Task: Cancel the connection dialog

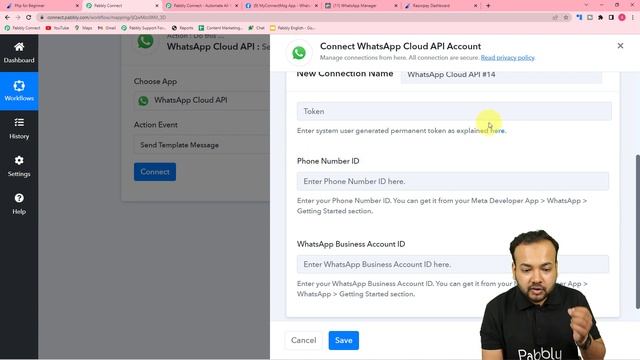Action: (303, 340)
